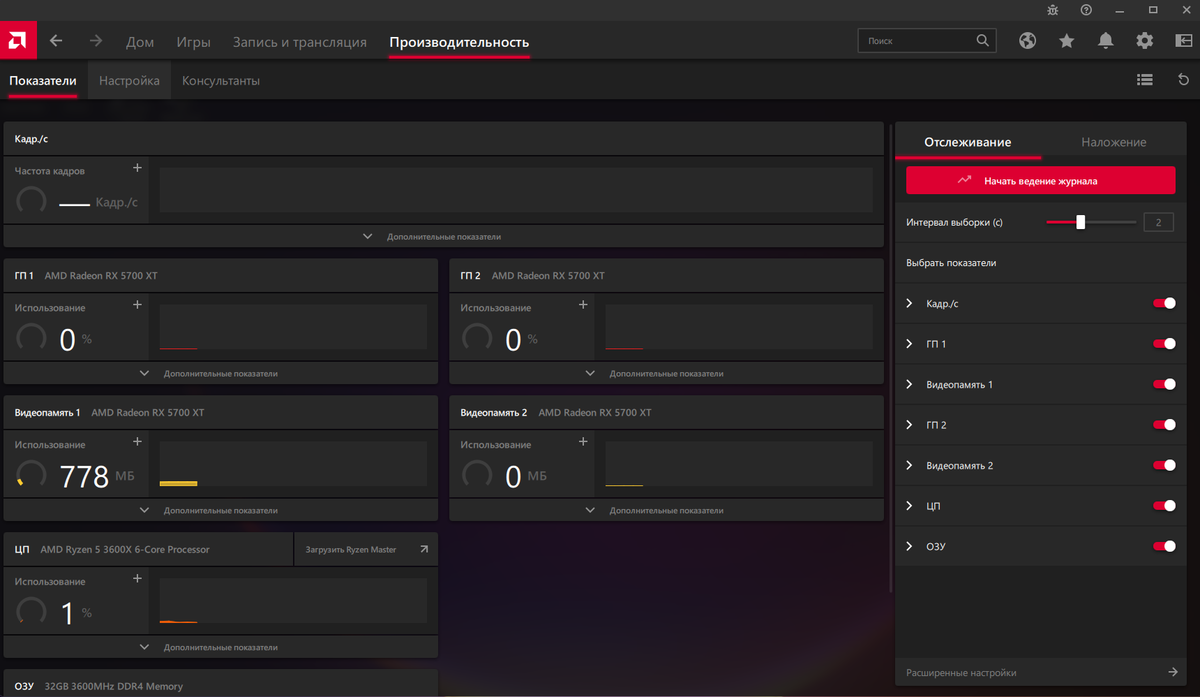
Task: Expand Видеопамять 1 metric list chevron
Action: click(910, 384)
